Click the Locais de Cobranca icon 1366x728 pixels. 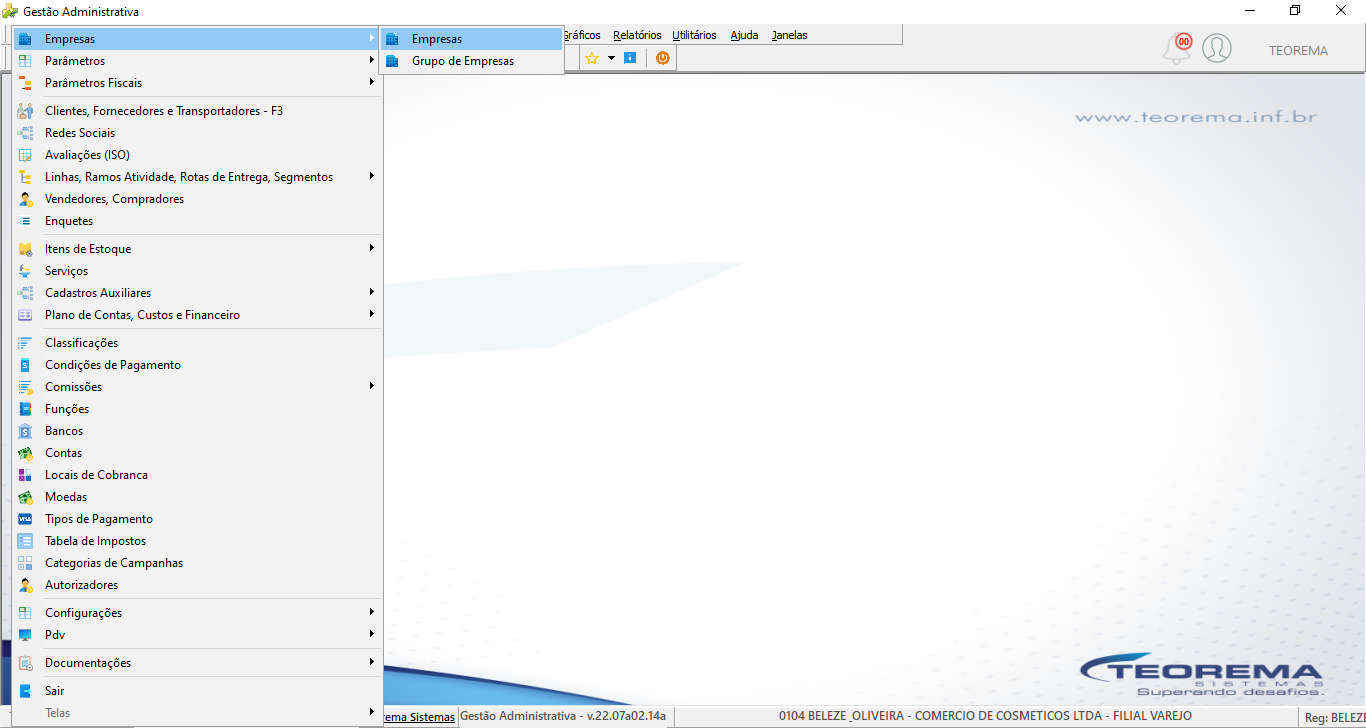tap(25, 475)
